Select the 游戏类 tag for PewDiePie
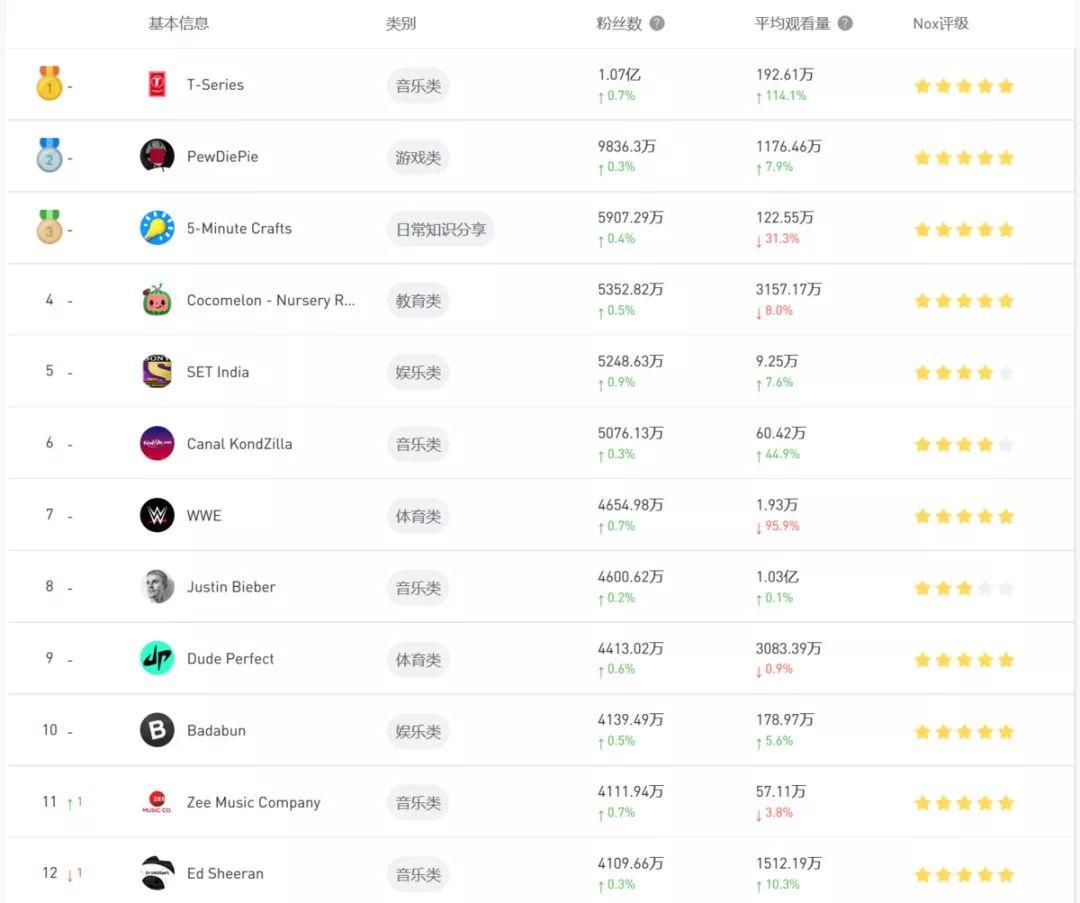 [x=418, y=157]
